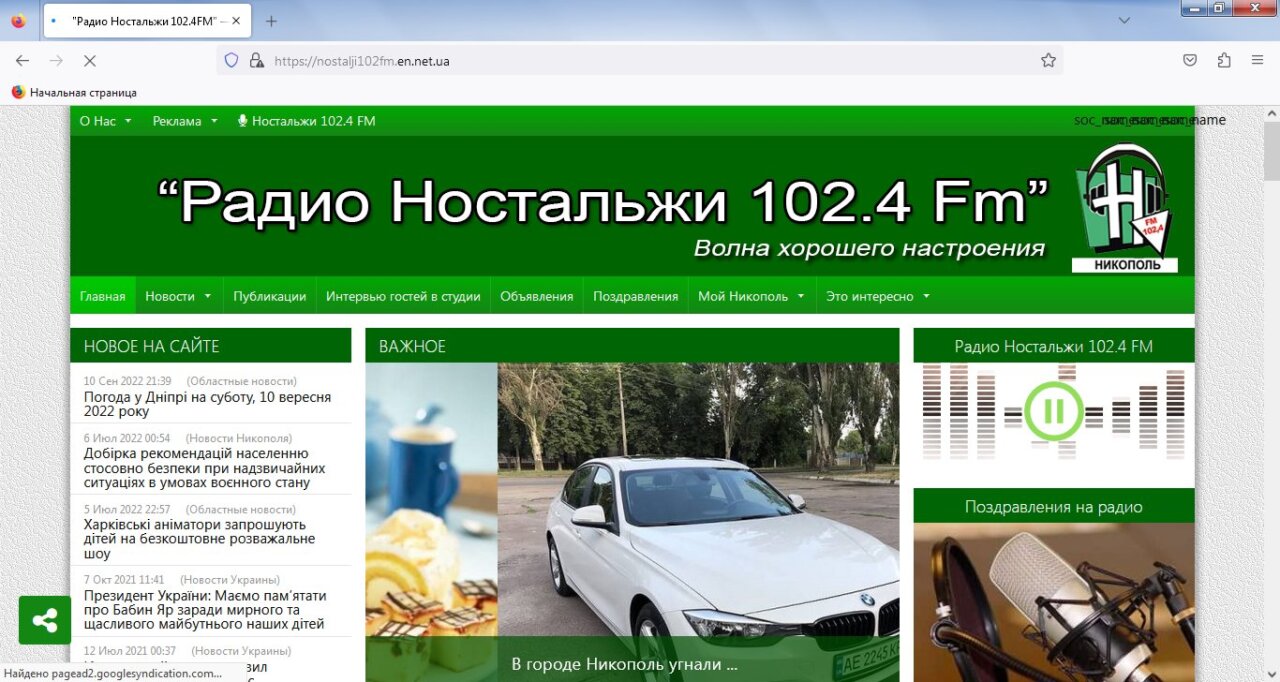The height and width of the screenshot is (682, 1280).
Task: Expand the Мой Никополь menu dropdown
Action: coord(752,296)
